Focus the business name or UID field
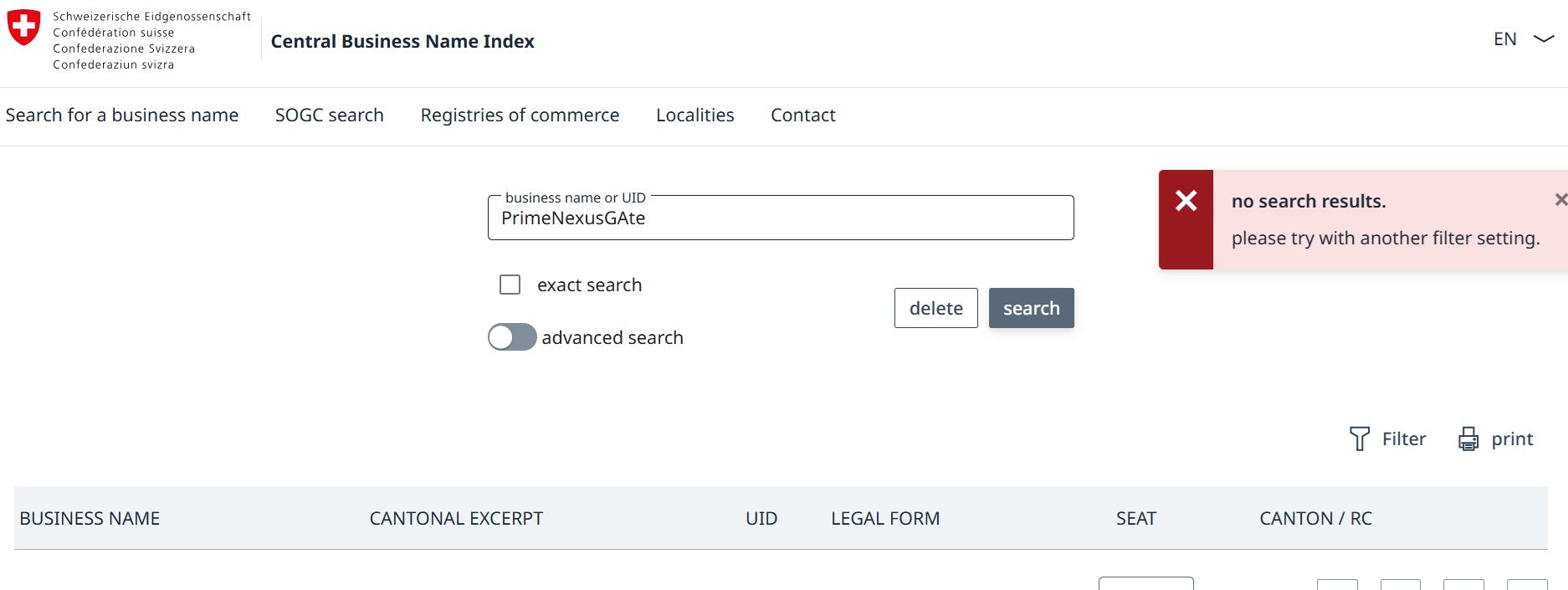1568x590 pixels. coord(781,218)
